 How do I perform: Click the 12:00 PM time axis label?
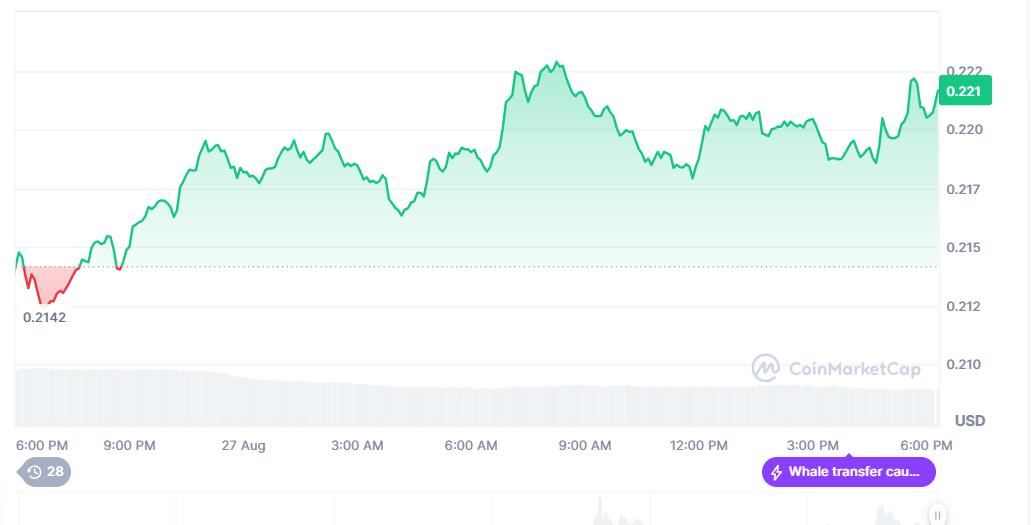point(699,445)
